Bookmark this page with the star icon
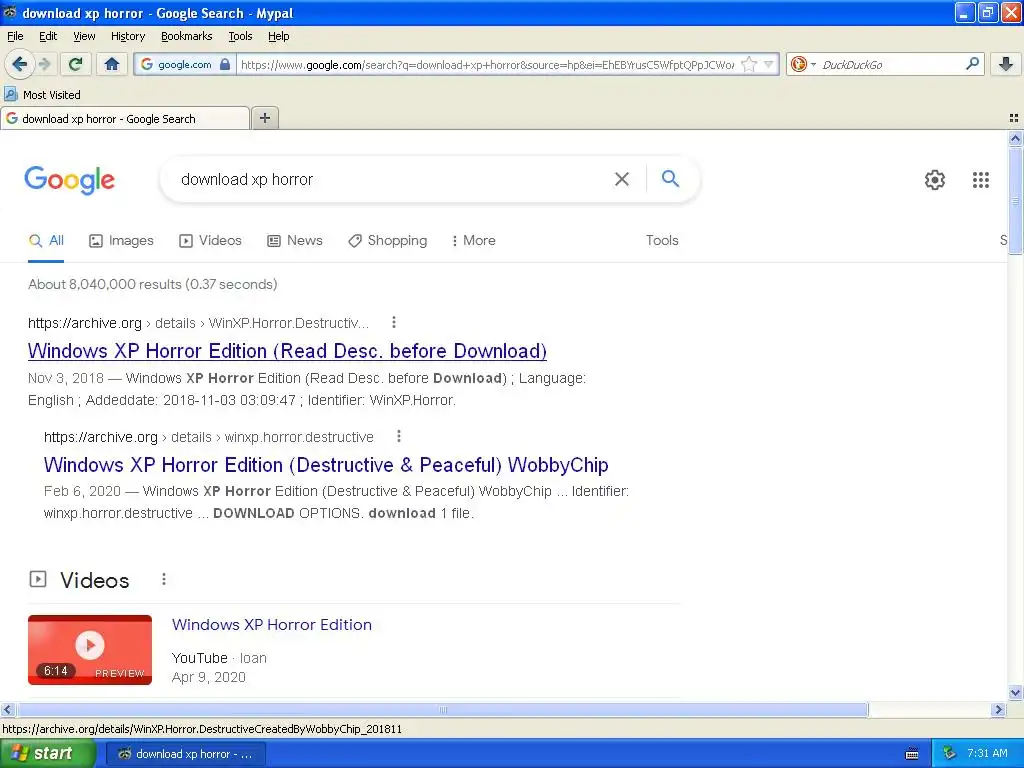Image resolution: width=1024 pixels, height=768 pixels. coord(749,64)
